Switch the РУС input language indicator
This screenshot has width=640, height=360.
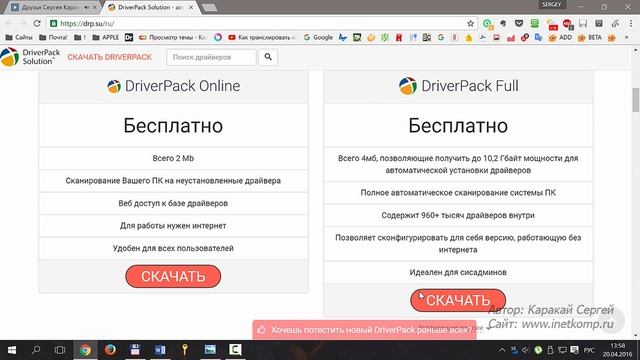pyautogui.click(x=589, y=350)
